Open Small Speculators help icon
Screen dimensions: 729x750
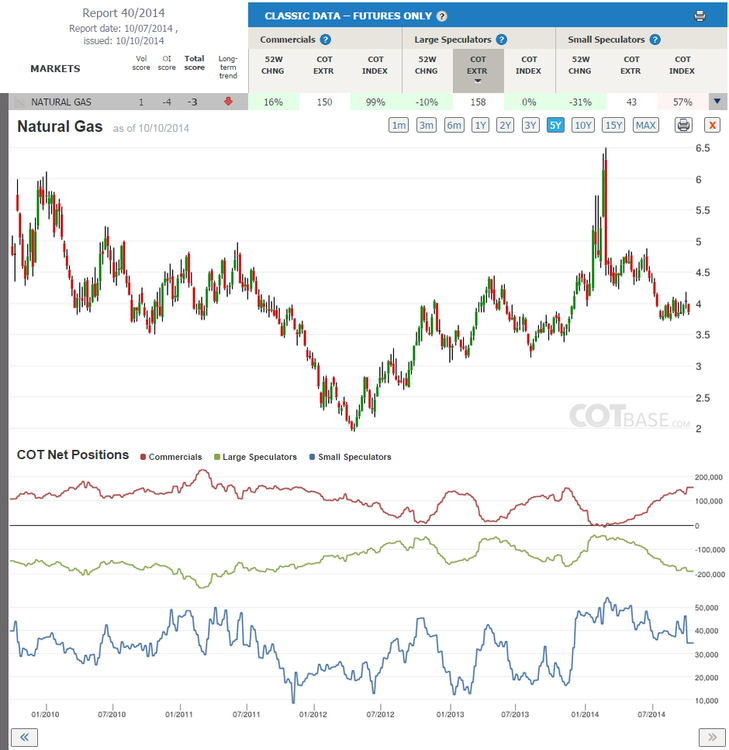(x=655, y=40)
